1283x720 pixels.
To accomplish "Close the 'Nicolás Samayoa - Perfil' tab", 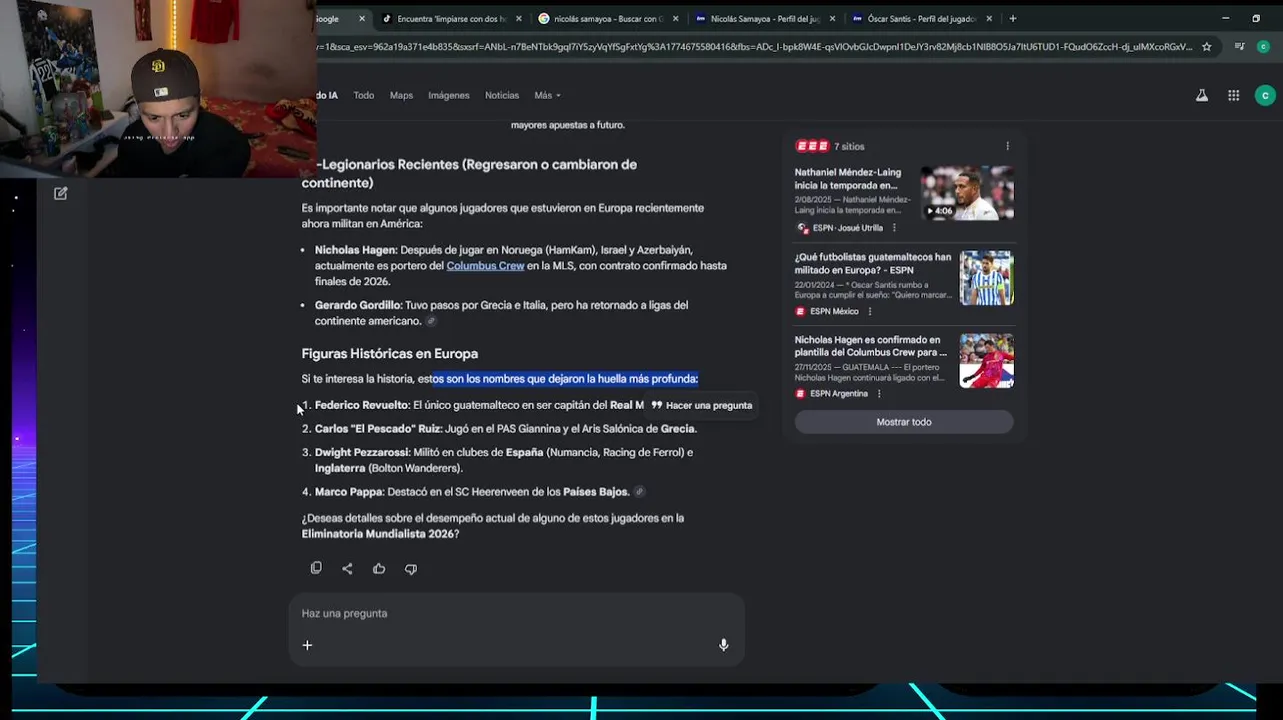I will pos(832,18).
